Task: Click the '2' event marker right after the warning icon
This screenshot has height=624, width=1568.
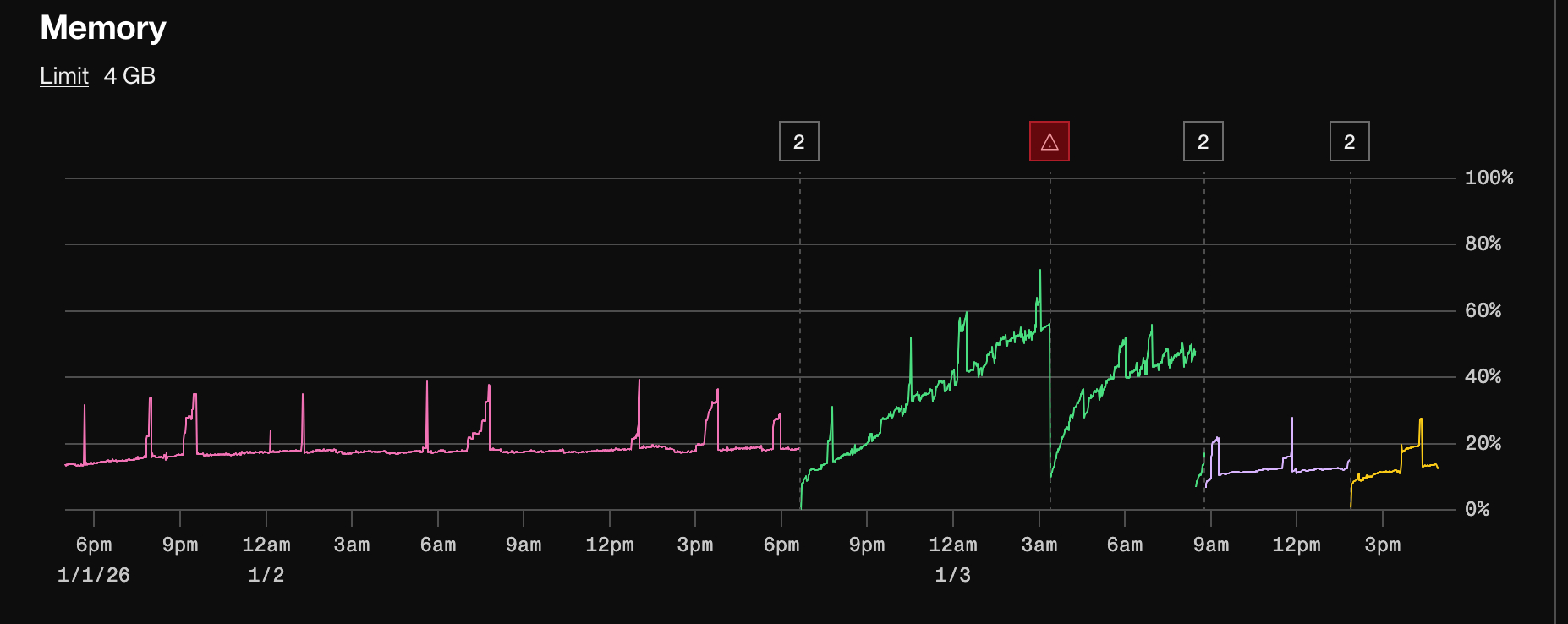Action: click(1203, 141)
